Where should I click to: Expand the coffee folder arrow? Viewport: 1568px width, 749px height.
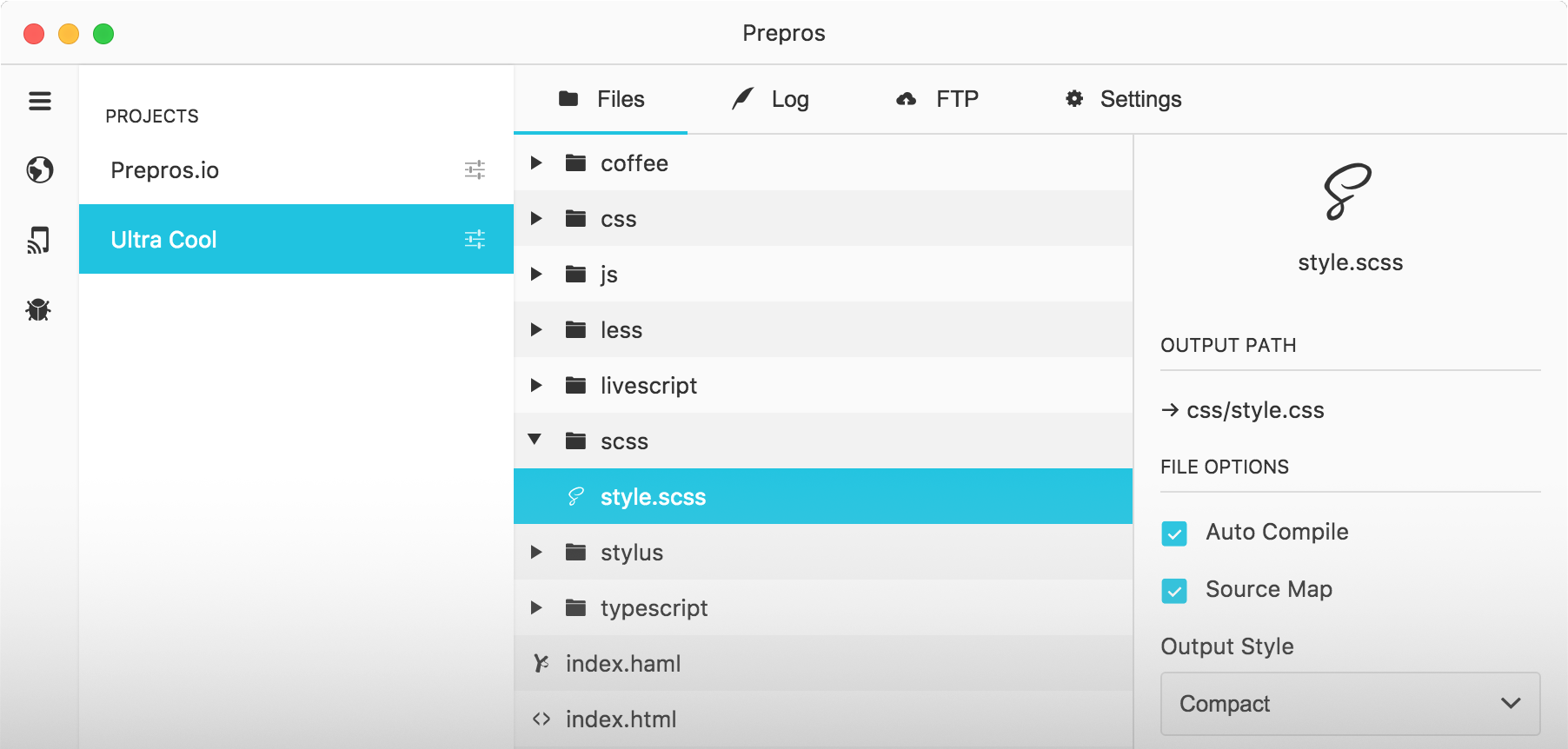(536, 162)
